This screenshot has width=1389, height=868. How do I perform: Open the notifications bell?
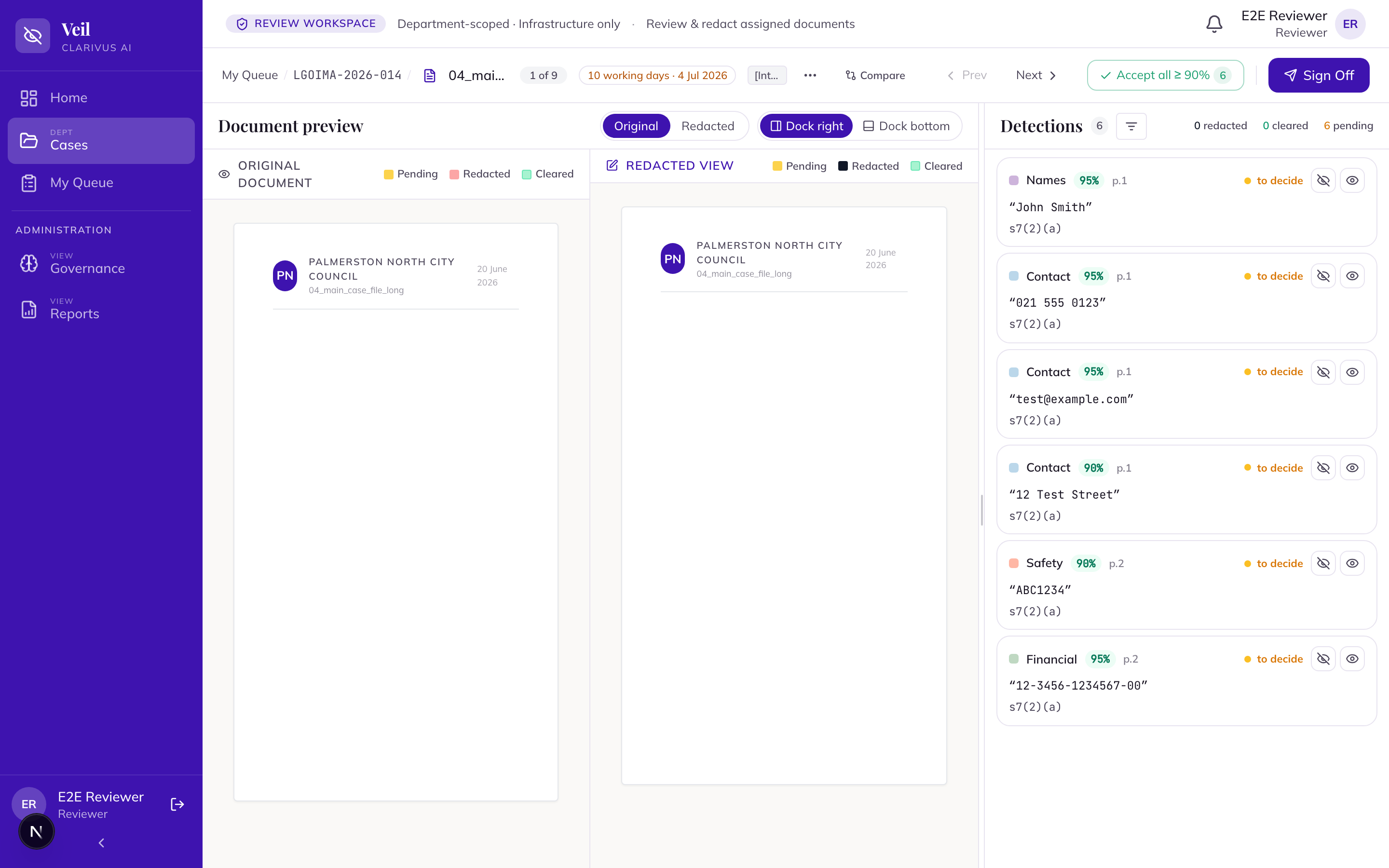(x=1214, y=24)
